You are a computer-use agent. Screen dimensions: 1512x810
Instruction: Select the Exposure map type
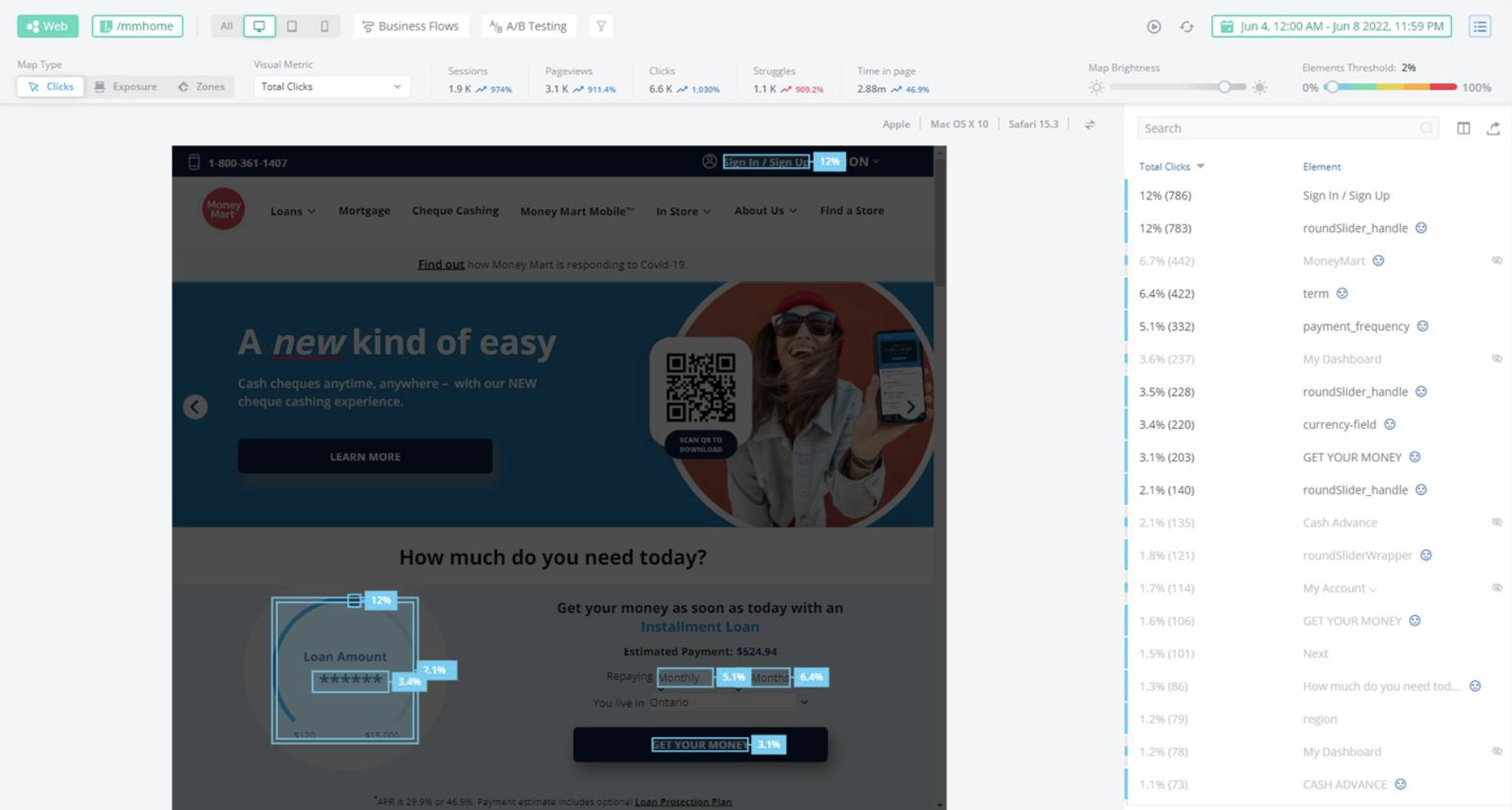point(125,87)
